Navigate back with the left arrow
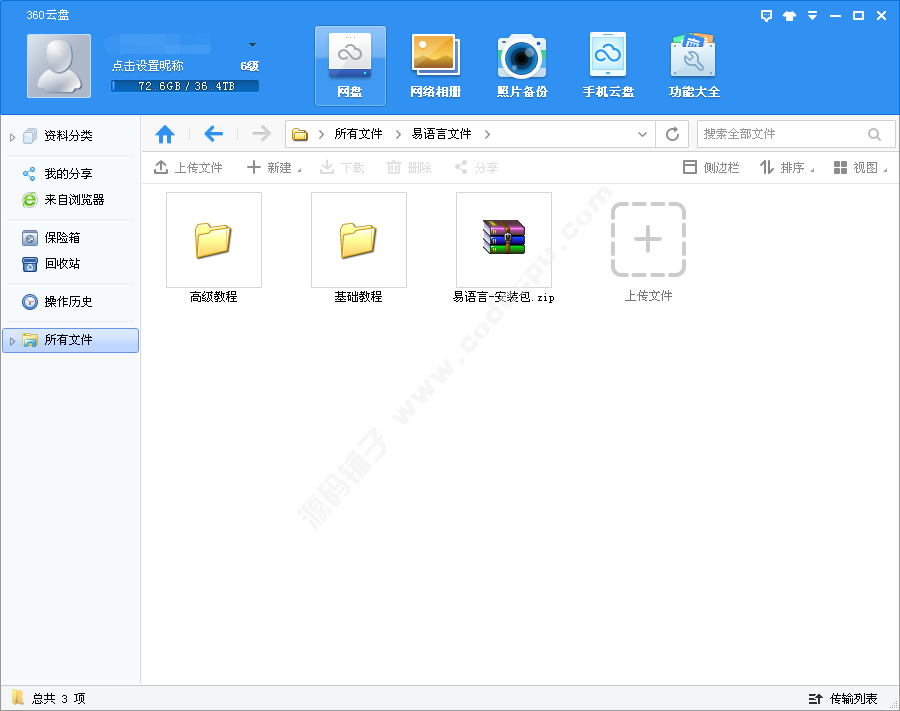The image size is (900, 711). 214,134
